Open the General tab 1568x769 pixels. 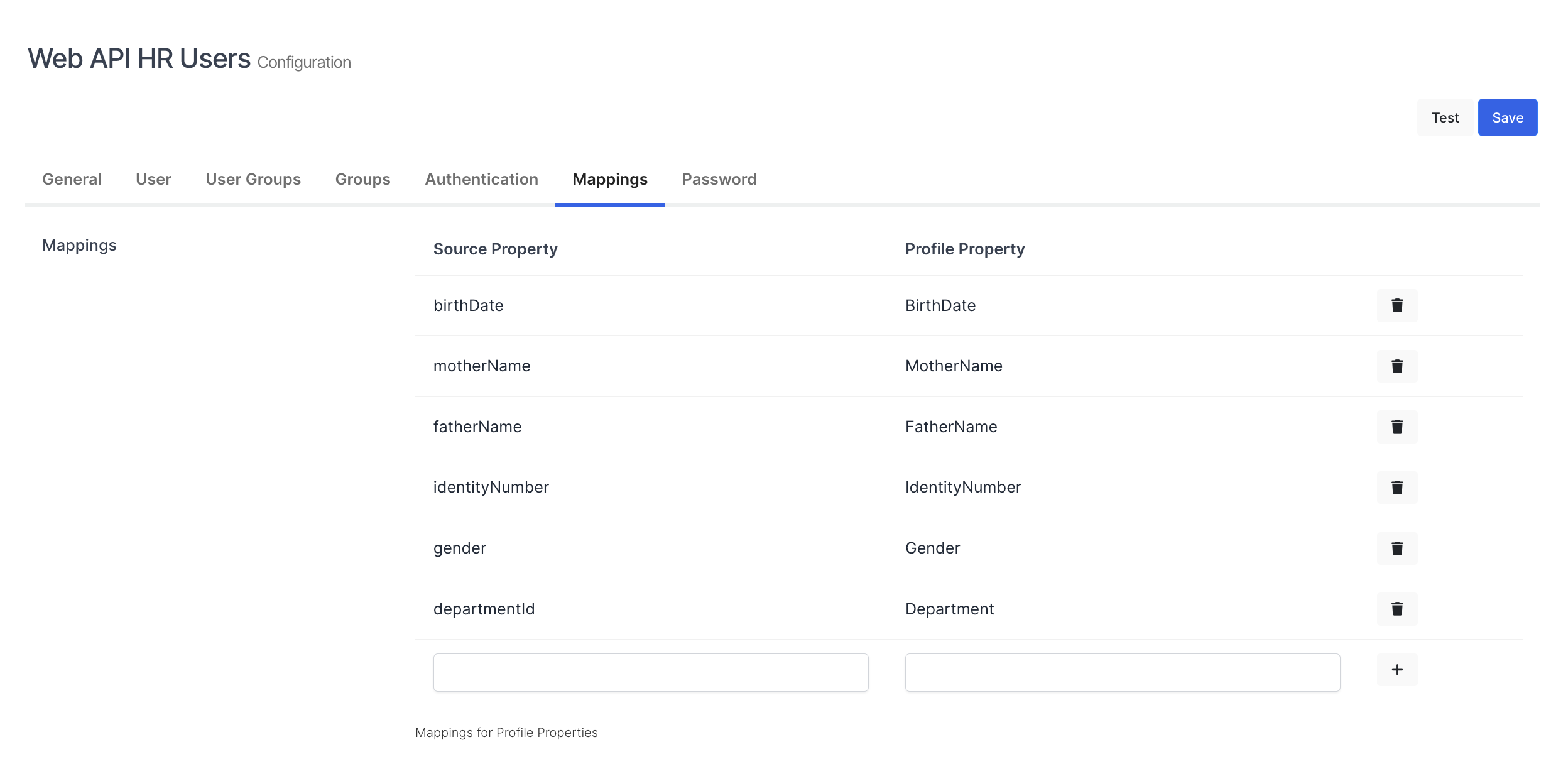point(72,180)
